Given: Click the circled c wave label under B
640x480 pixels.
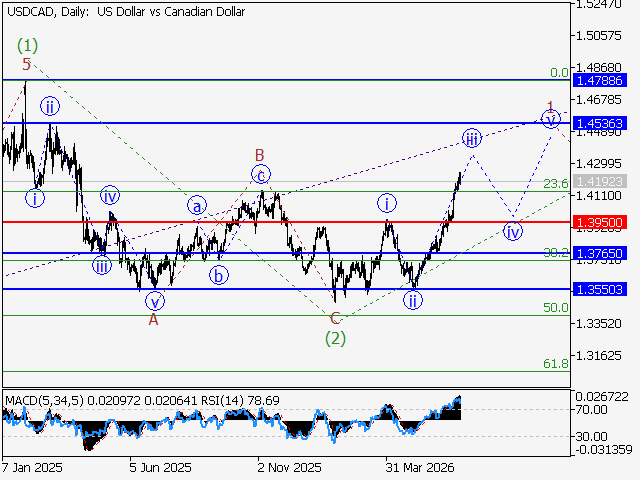Looking at the screenshot, I should (261, 175).
